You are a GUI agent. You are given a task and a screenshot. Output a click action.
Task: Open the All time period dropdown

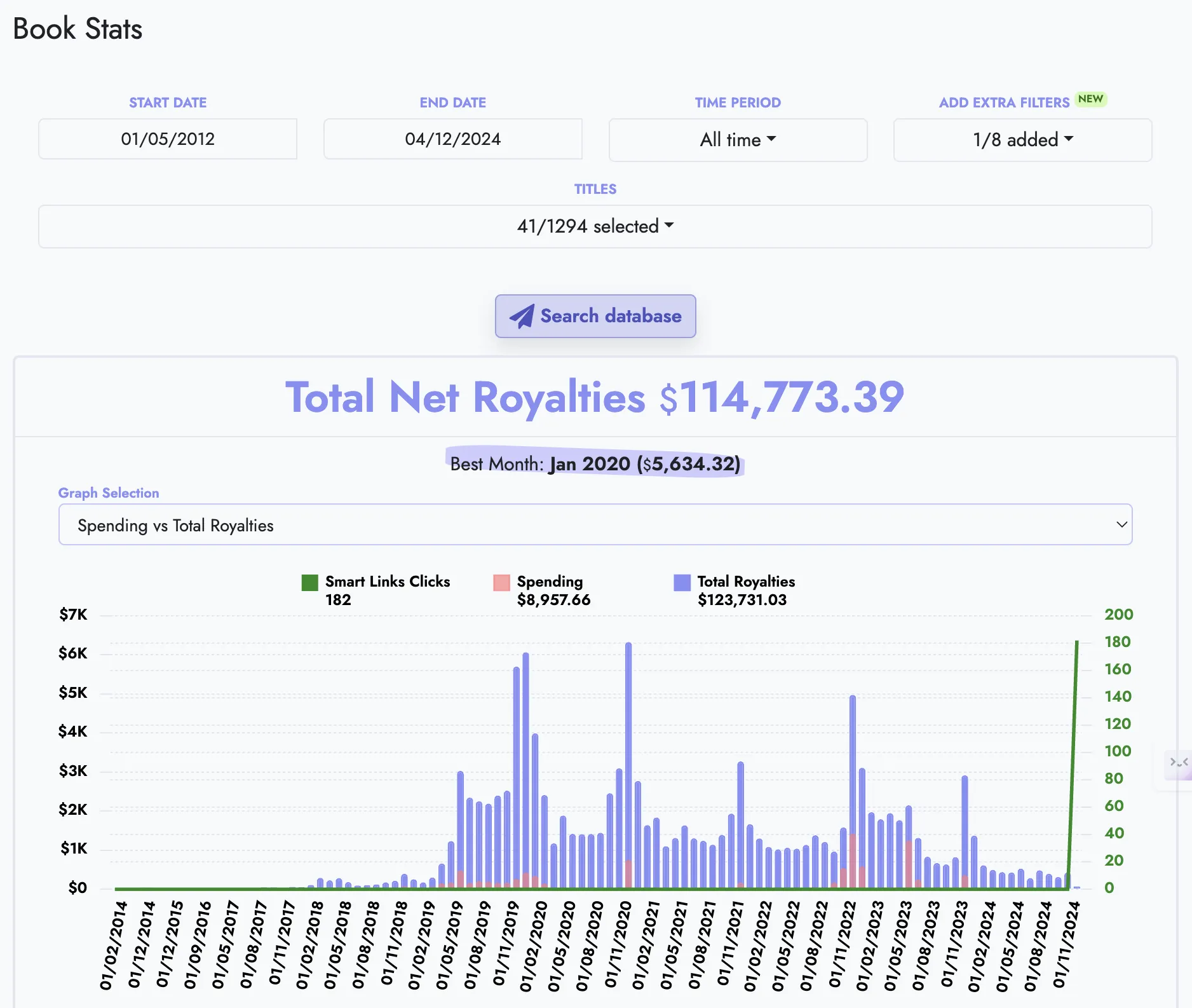pos(738,140)
